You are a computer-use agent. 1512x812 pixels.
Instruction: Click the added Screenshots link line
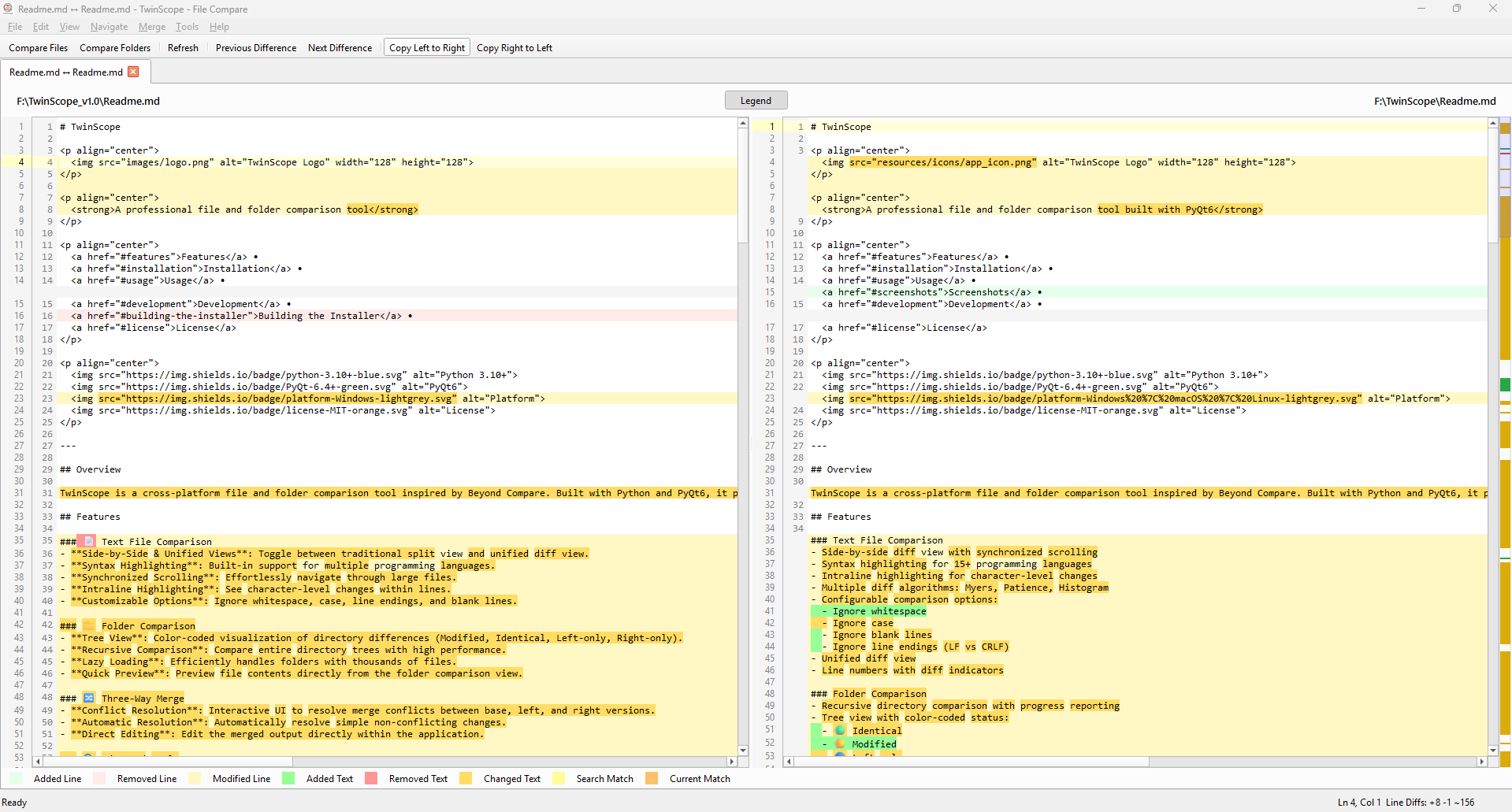[x=1149, y=292]
